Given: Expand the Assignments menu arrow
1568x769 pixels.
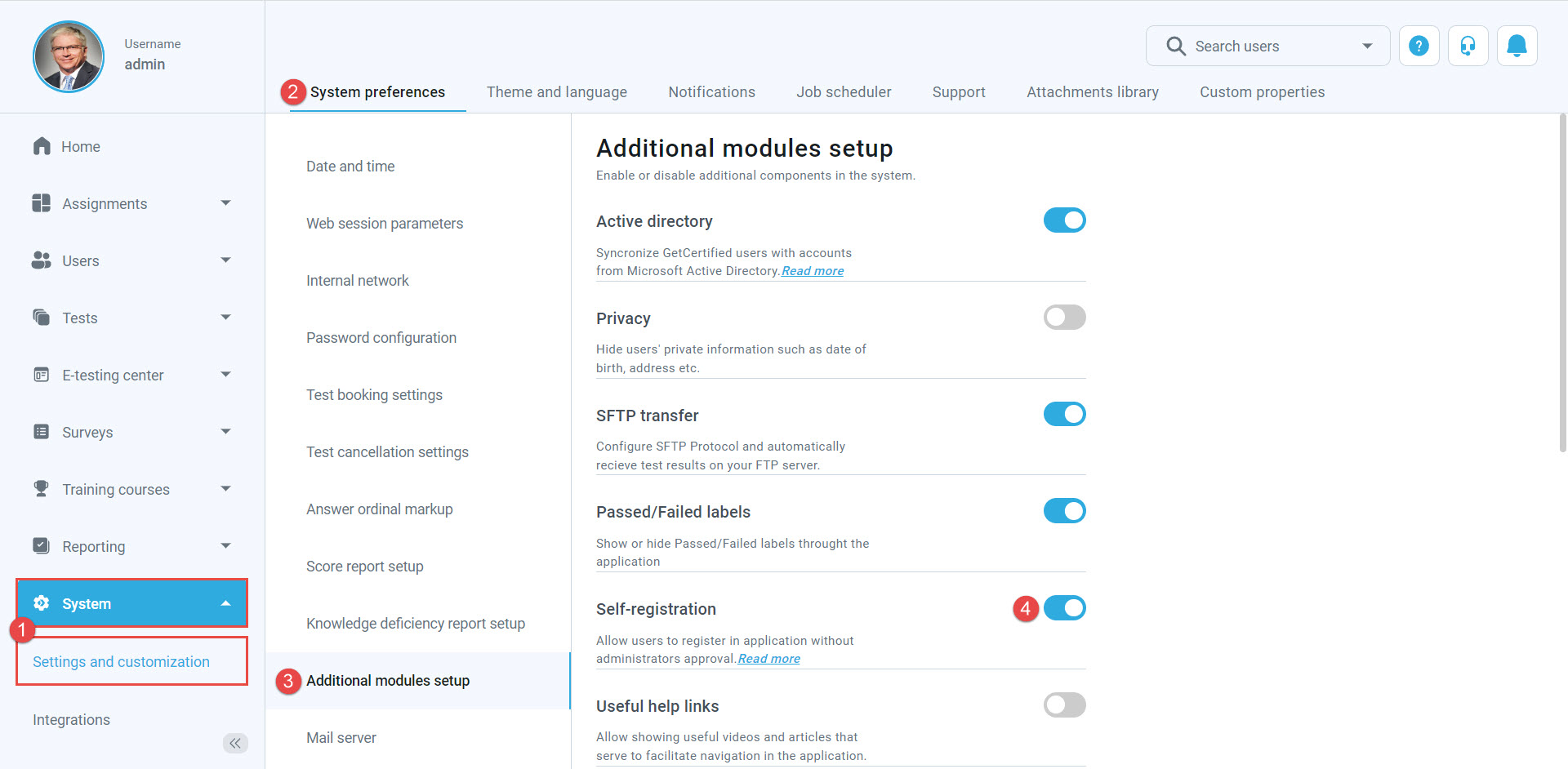Looking at the screenshot, I should tap(225, 203).
